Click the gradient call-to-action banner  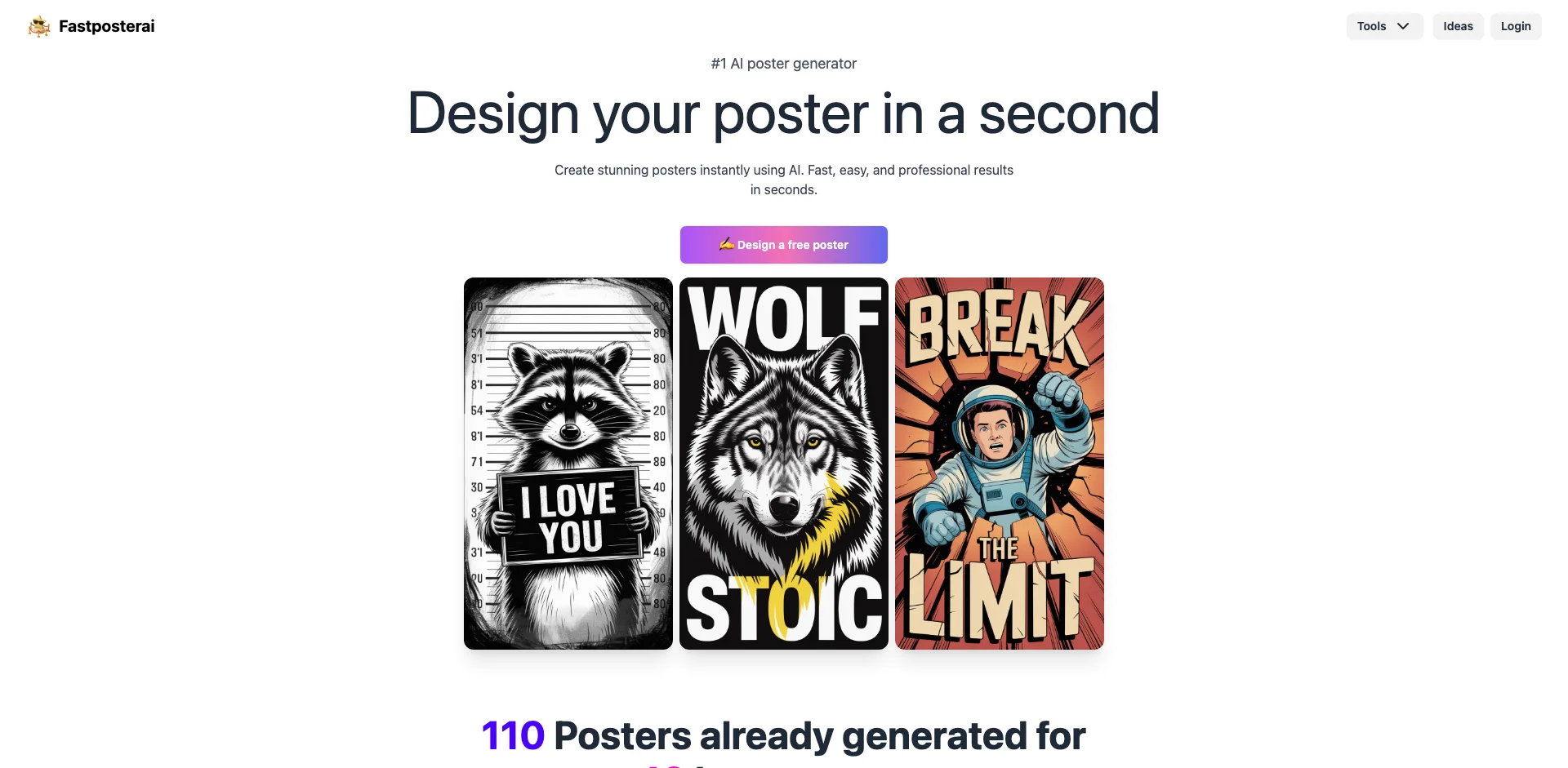[x=783, y=244]
